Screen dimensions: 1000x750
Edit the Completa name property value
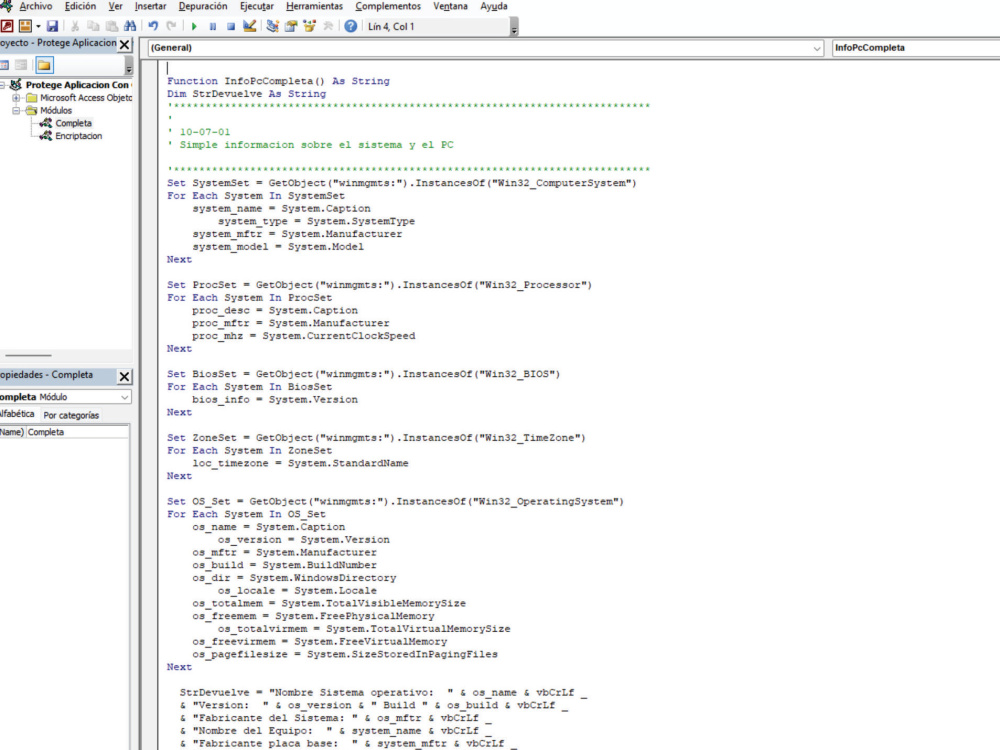[77, 432]
